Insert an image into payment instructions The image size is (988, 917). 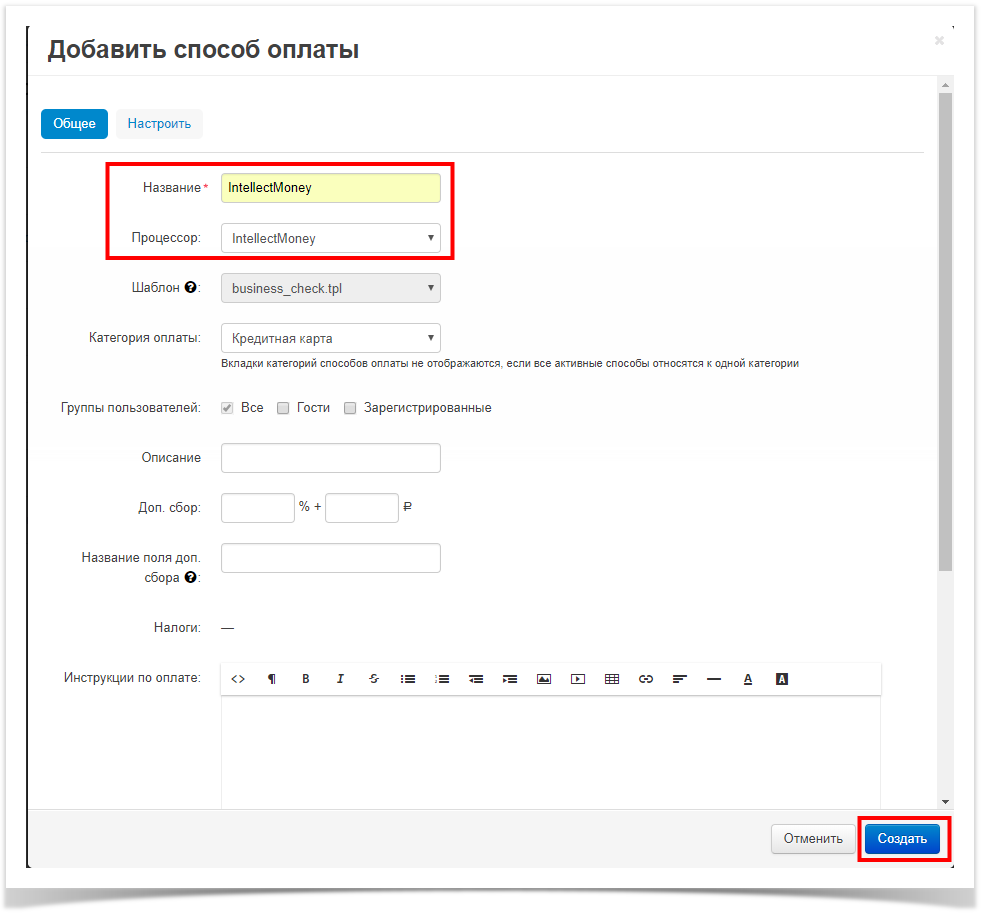click(544, 679)
